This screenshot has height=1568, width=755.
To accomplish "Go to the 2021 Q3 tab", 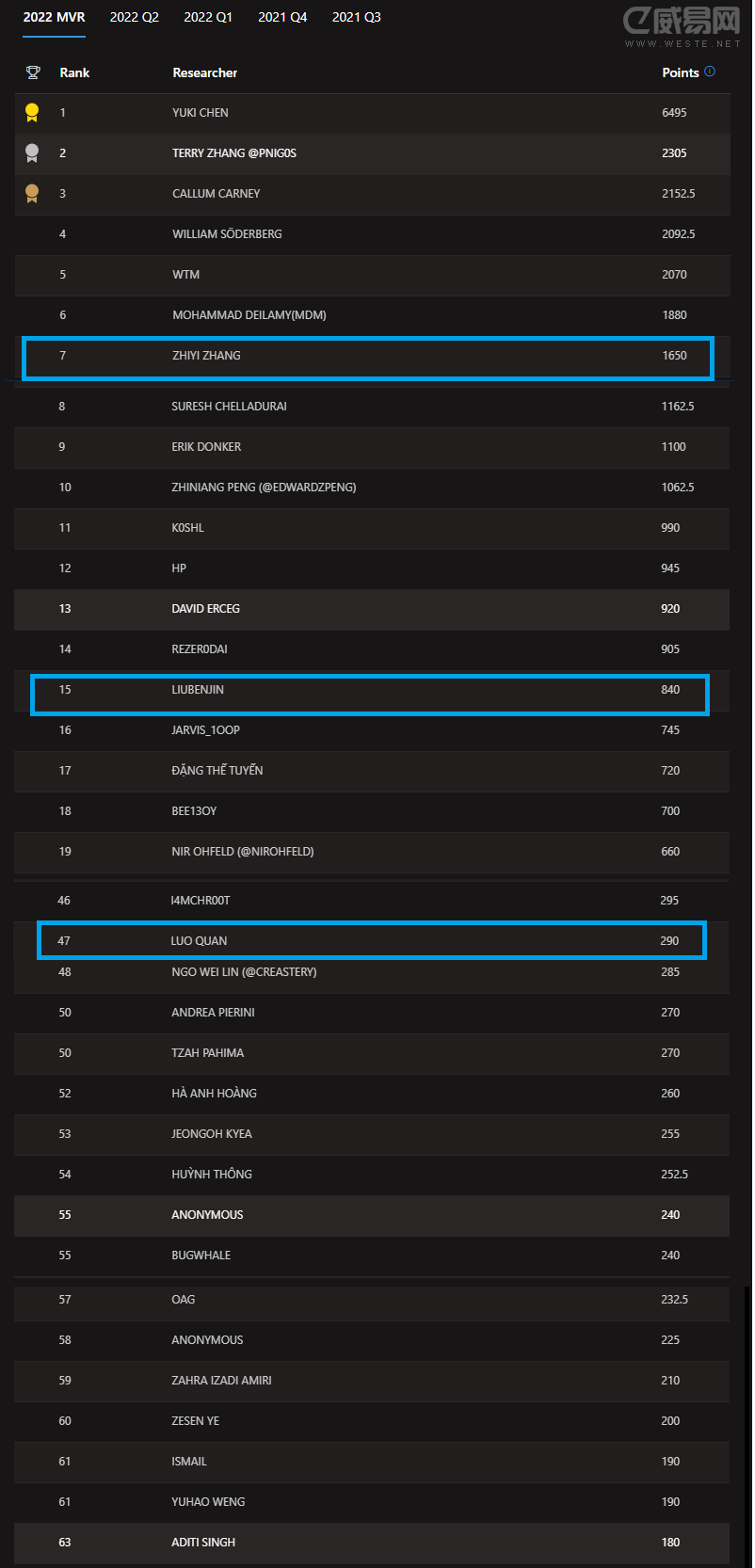I will point(357,18).
